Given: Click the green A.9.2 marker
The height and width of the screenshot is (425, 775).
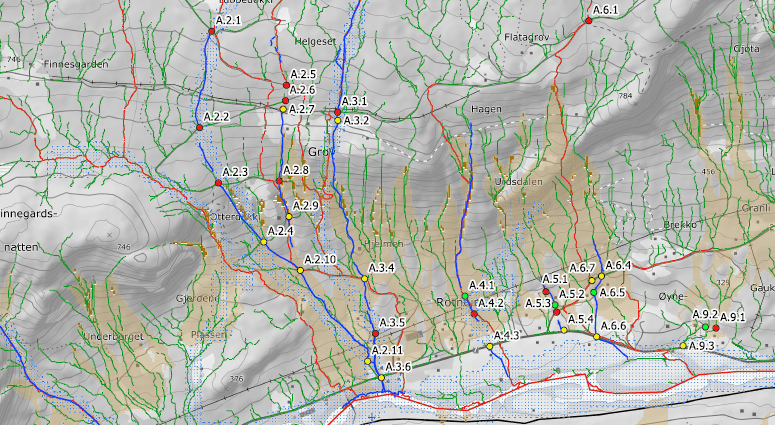Looking at the screenshot, I should pyautogui.click(x=705, y=327).
